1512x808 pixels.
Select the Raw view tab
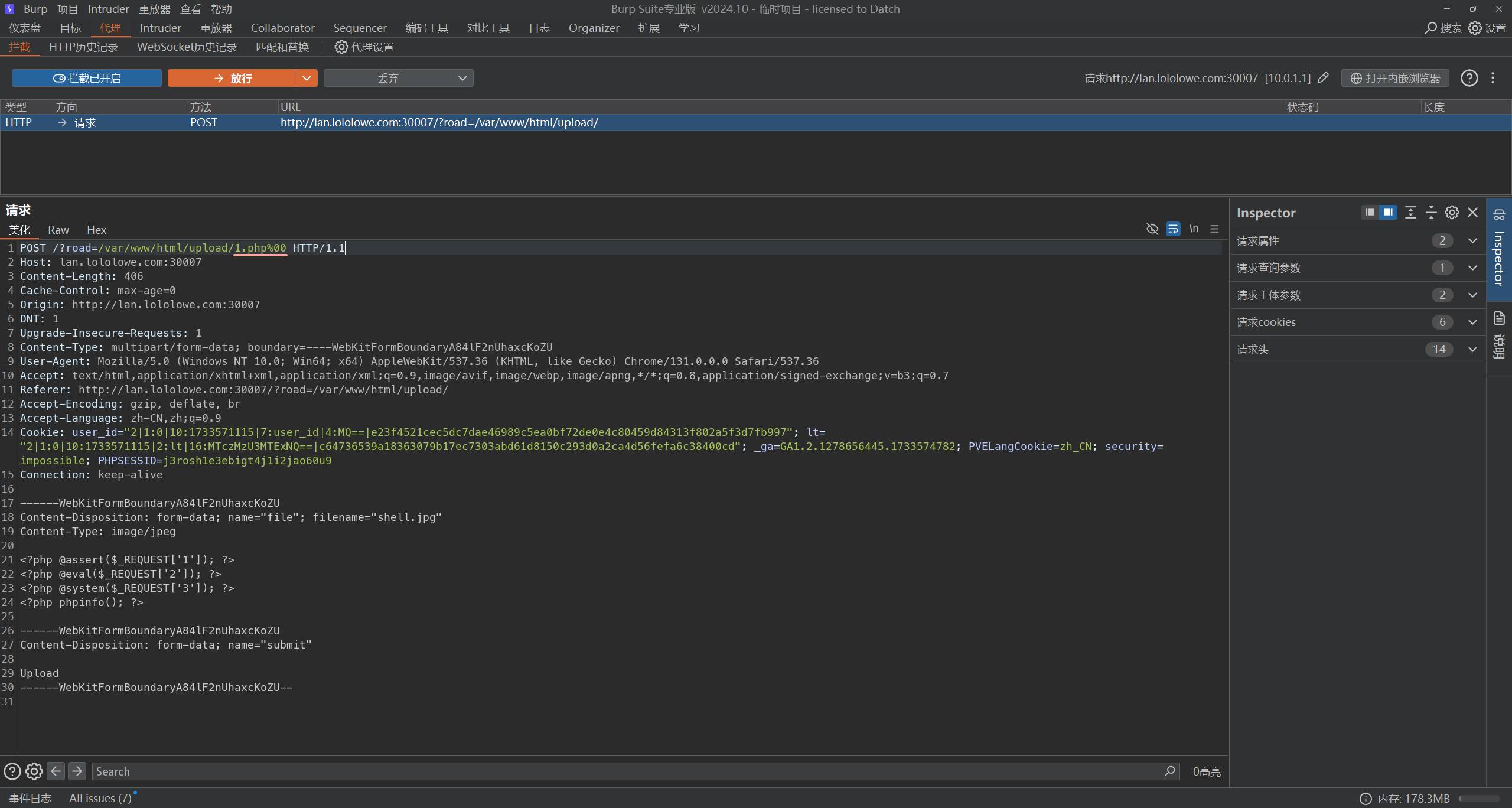[58, 230]
